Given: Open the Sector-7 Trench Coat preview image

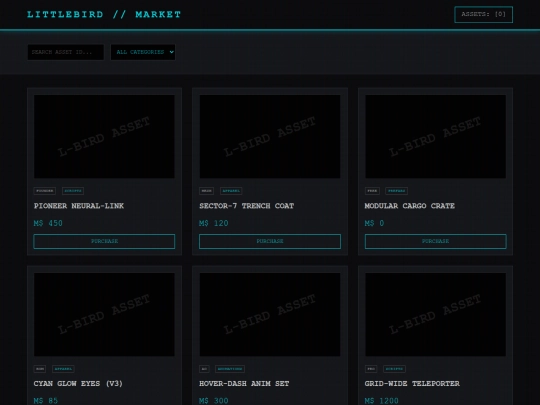Looking at the screenshot, I should [x=270, y=137].
